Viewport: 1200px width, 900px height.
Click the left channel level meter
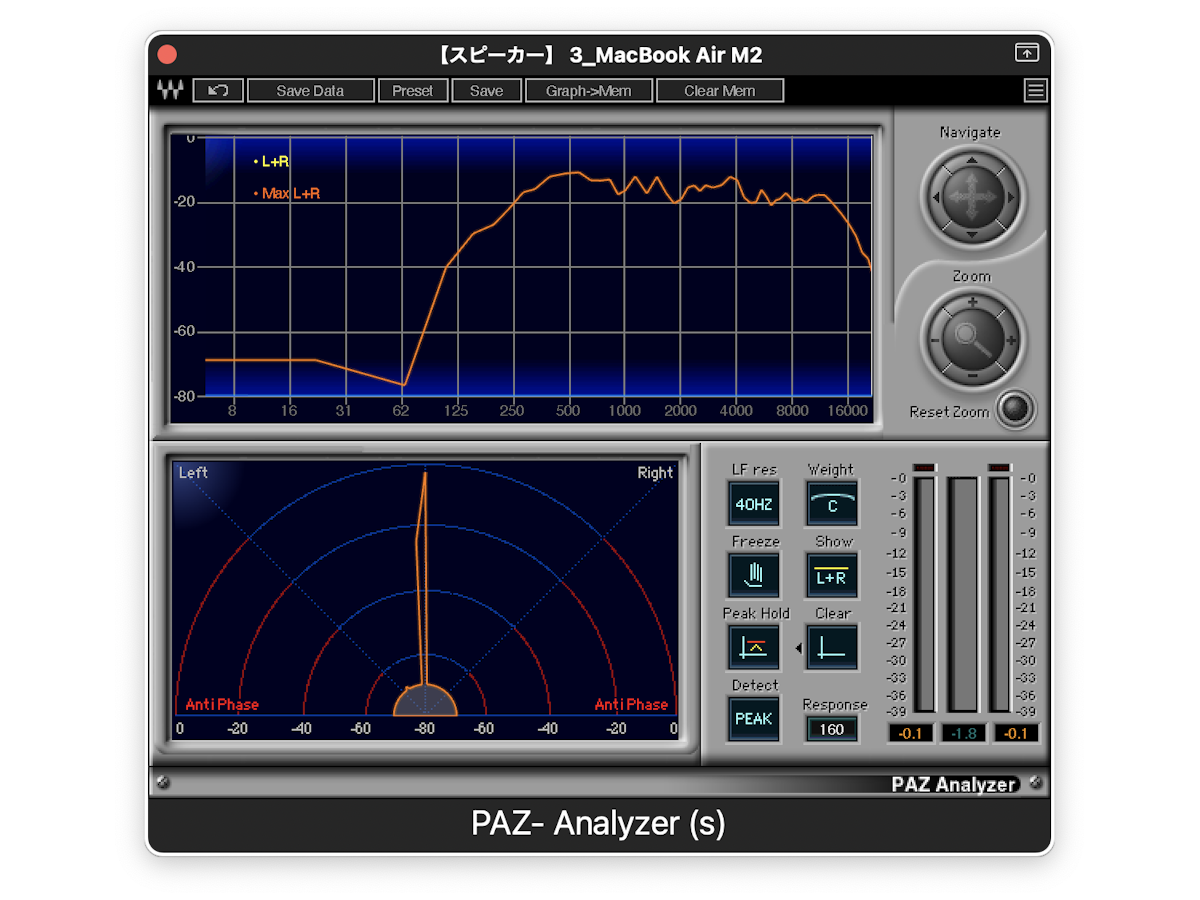pyautogui.click(x=924, y=594)
